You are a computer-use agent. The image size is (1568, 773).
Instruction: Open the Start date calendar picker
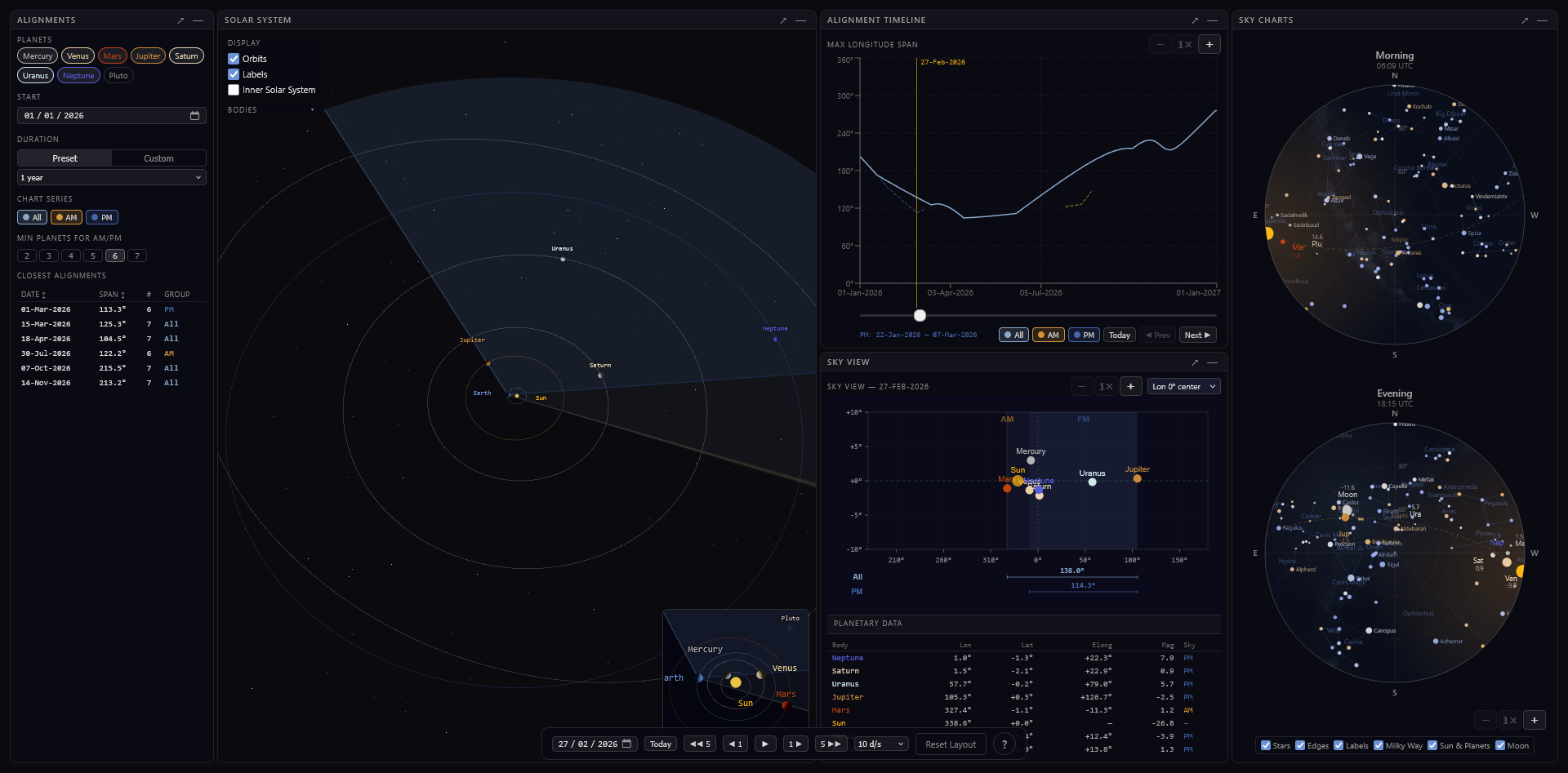pos(194,116)
